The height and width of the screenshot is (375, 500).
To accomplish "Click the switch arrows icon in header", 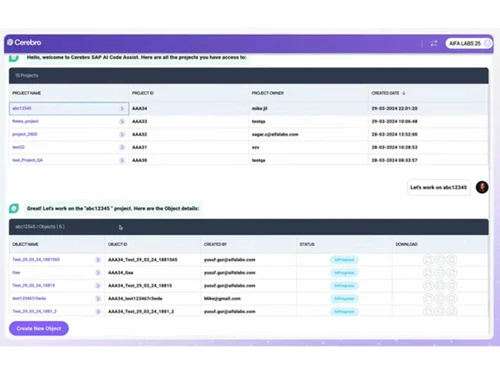I will click(434, 43).
